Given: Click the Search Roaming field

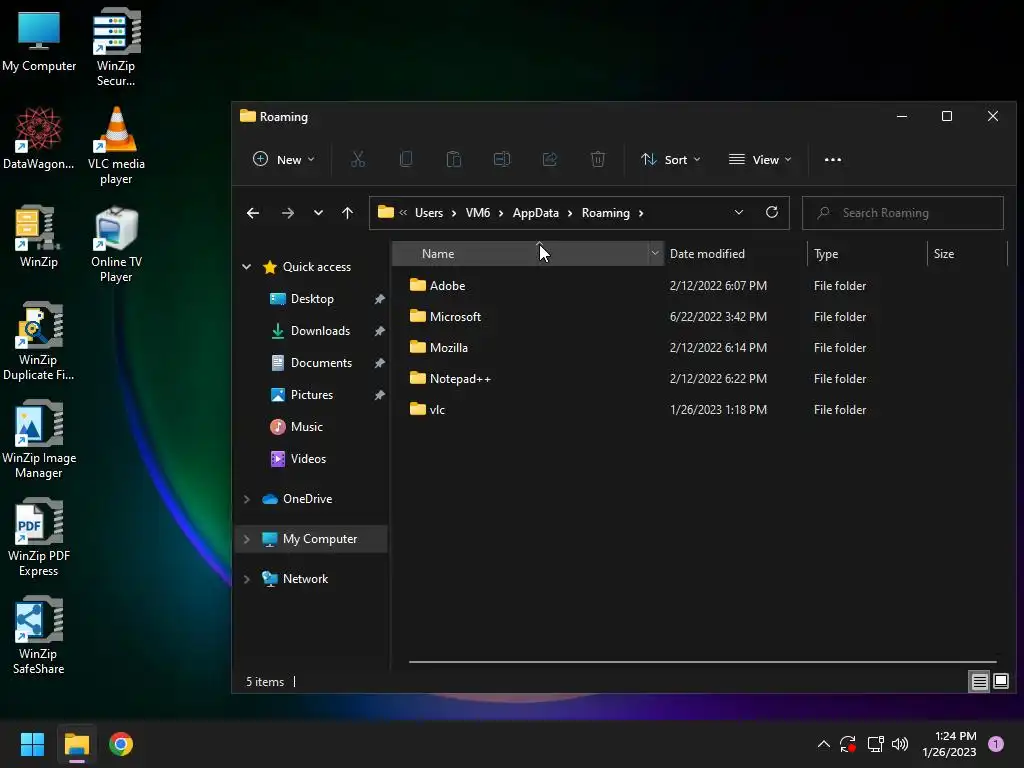Looking at the screenshot, I should click(x=903, y=213).
